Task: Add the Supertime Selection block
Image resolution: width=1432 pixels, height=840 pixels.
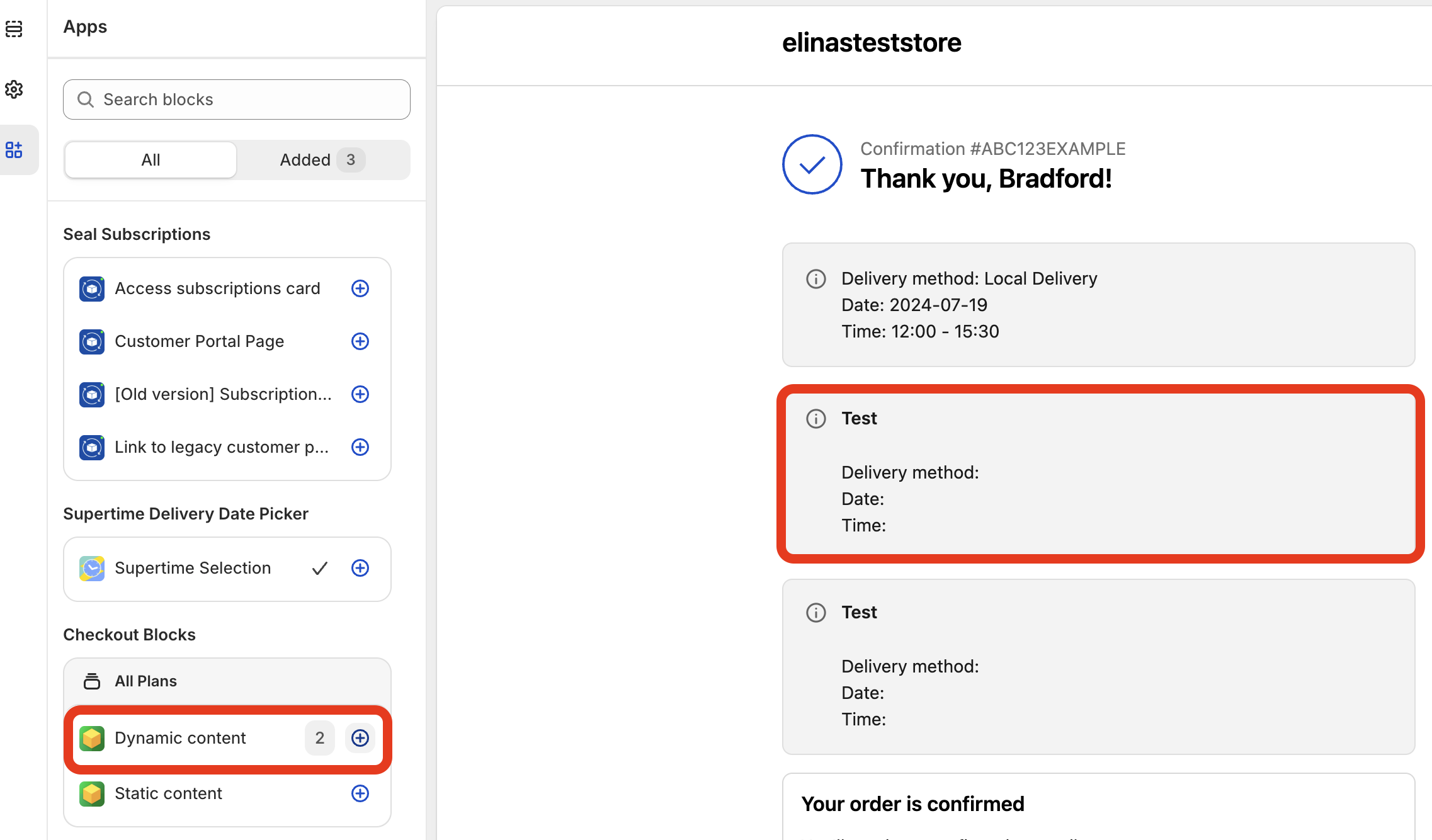Action: pos(360,568)
